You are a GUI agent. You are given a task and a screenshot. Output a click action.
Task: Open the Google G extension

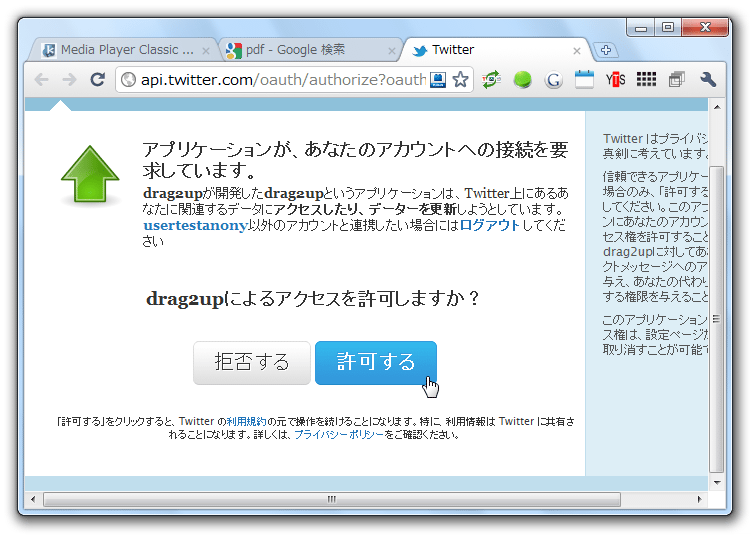tap(553, 79)
